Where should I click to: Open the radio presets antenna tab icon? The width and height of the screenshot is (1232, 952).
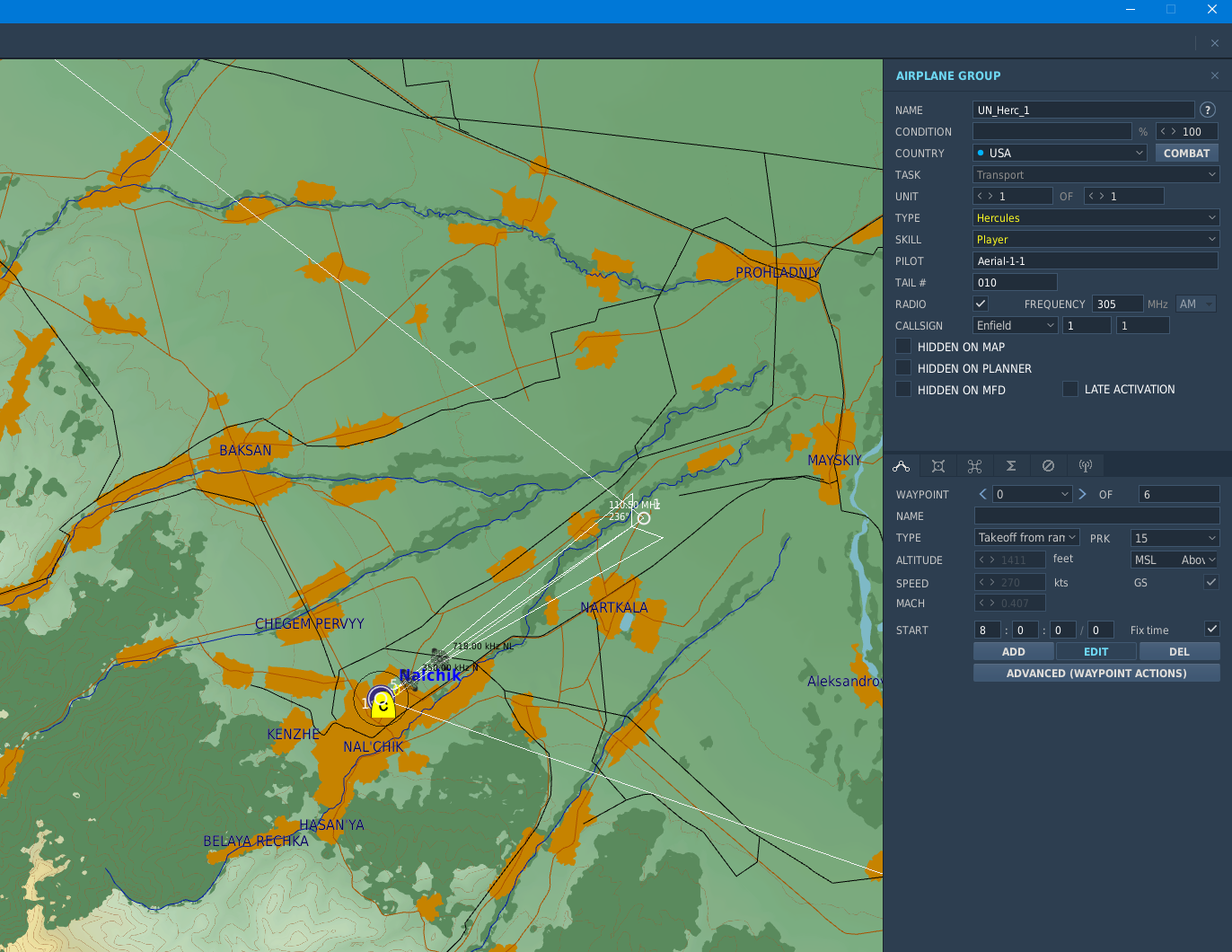[1086, 466]
